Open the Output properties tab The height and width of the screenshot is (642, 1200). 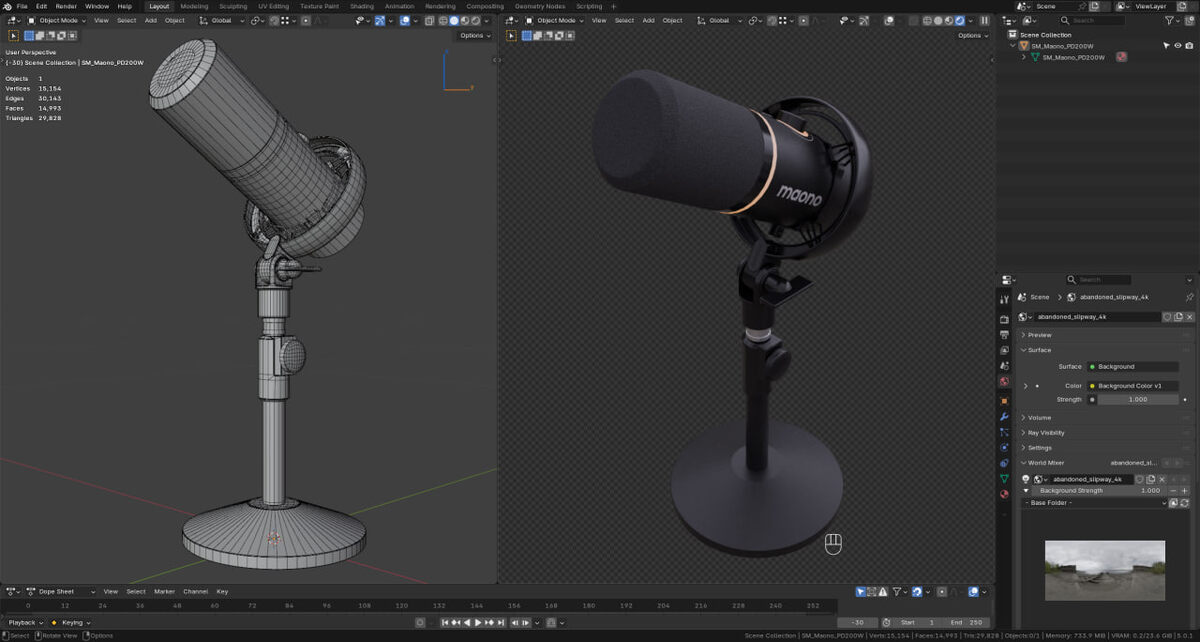[x=1004, y=335]
